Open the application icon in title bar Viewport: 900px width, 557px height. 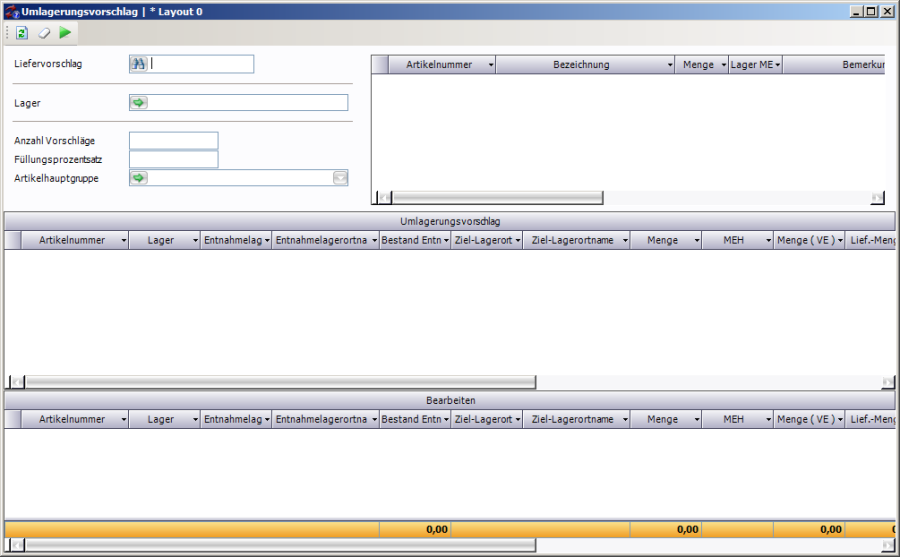[x=10, y=11]
